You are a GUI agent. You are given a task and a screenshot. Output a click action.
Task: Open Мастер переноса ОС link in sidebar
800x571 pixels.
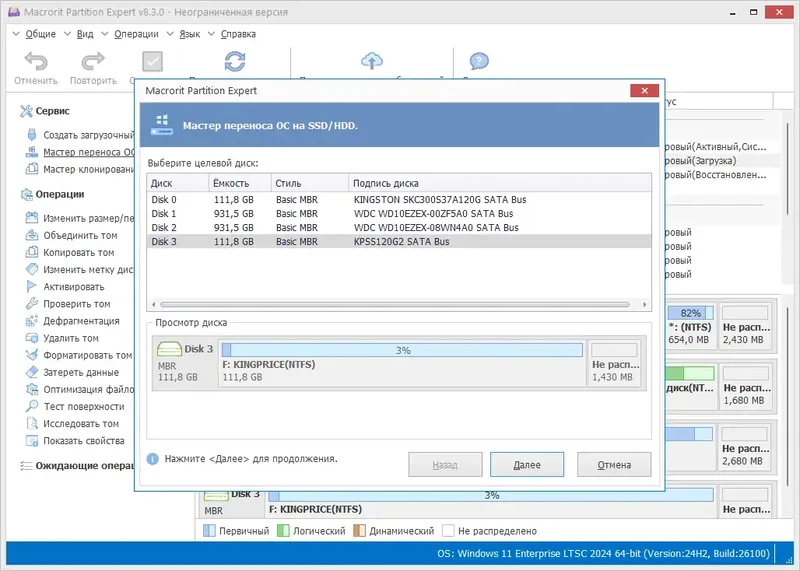click(x=89, y=152)
